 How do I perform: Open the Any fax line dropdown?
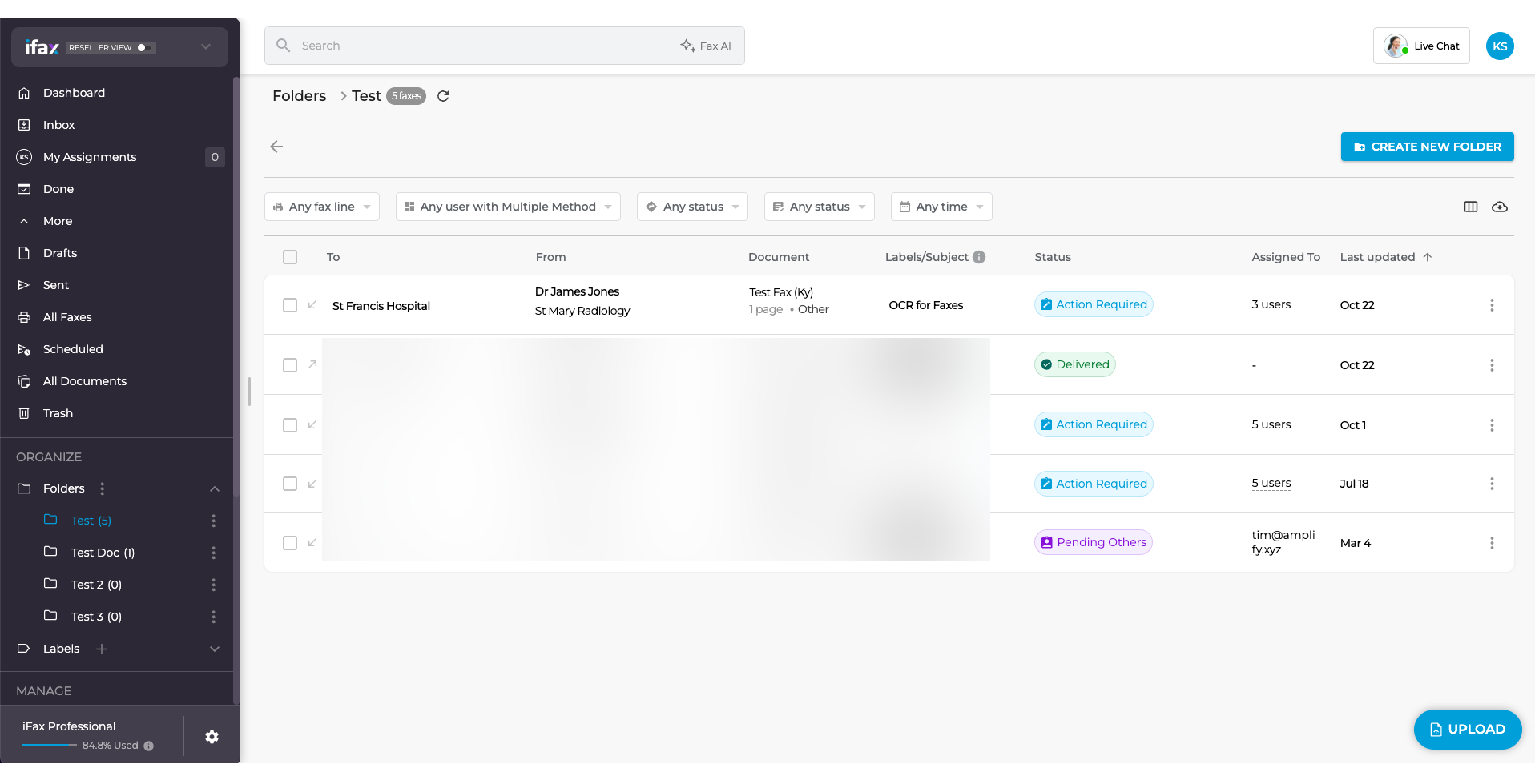click(x=322, y=207)
